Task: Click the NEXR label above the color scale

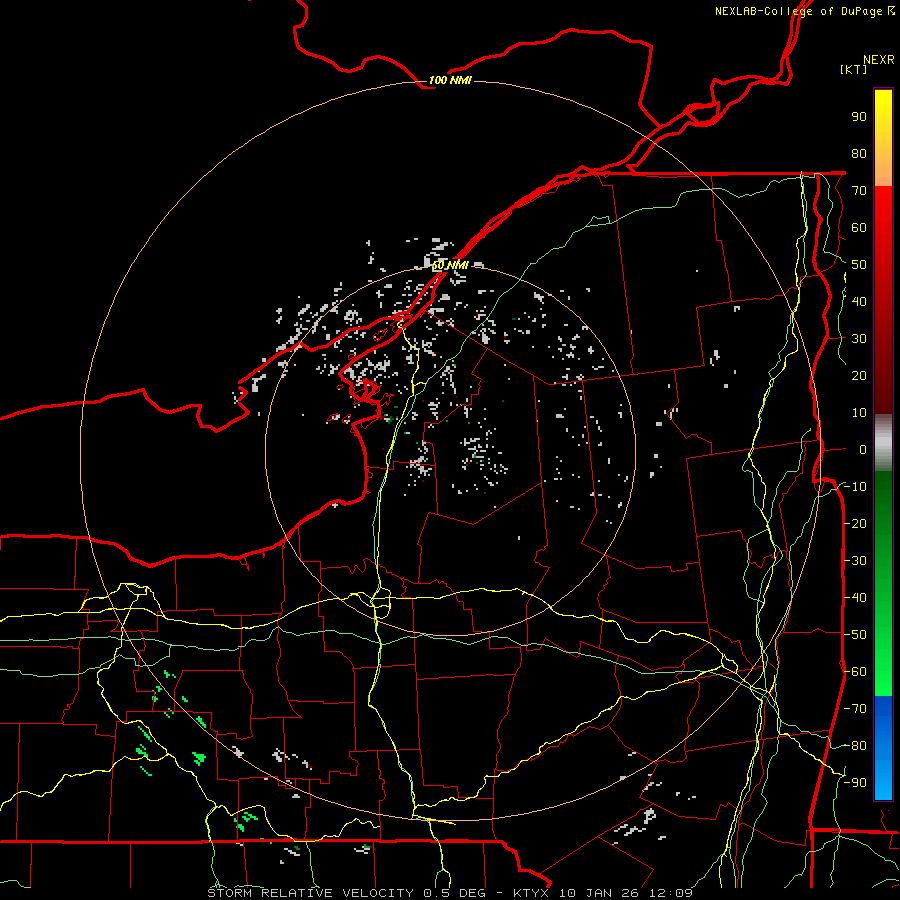Action: tap(878, 60)
